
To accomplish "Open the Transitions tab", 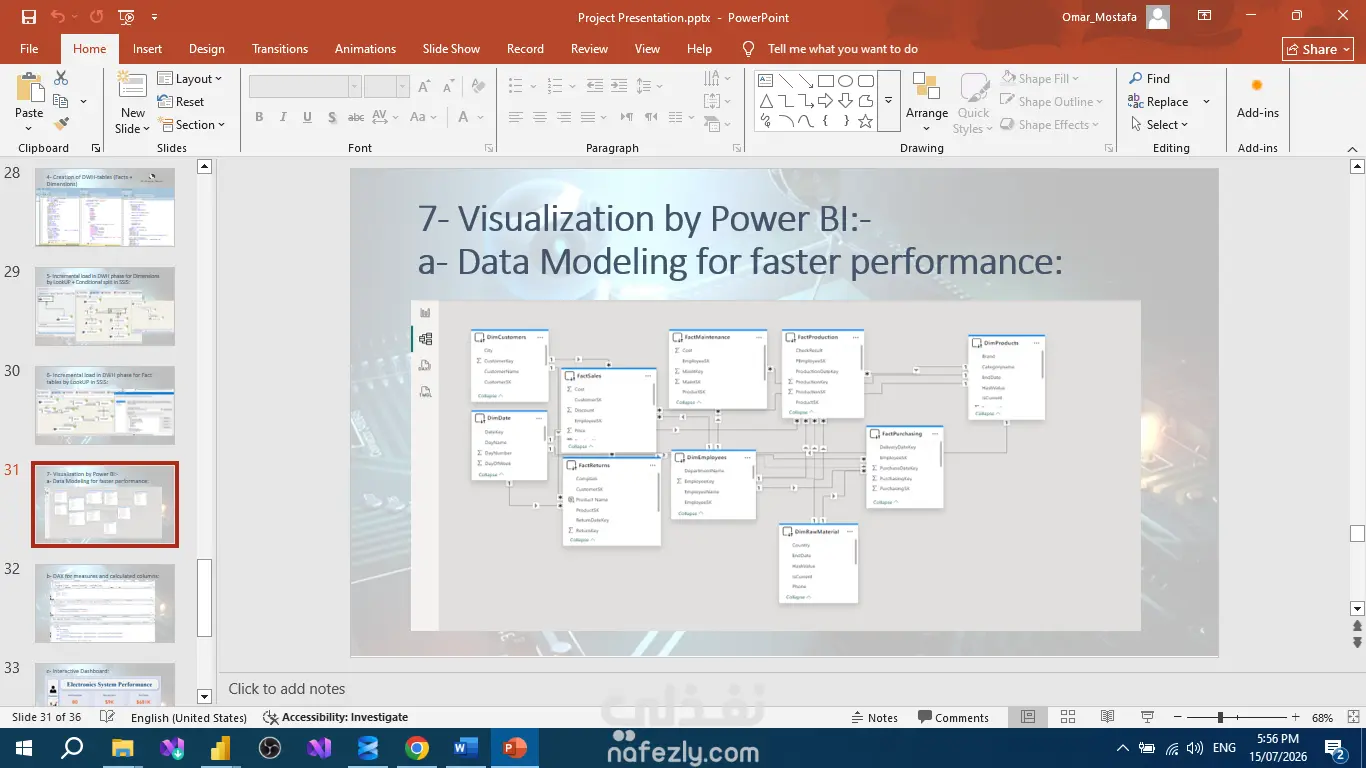I will click(281, 49).
